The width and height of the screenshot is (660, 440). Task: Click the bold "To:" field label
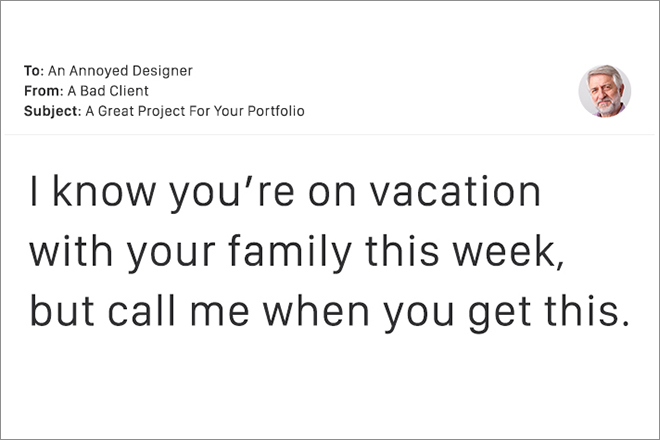coord(34,71)
